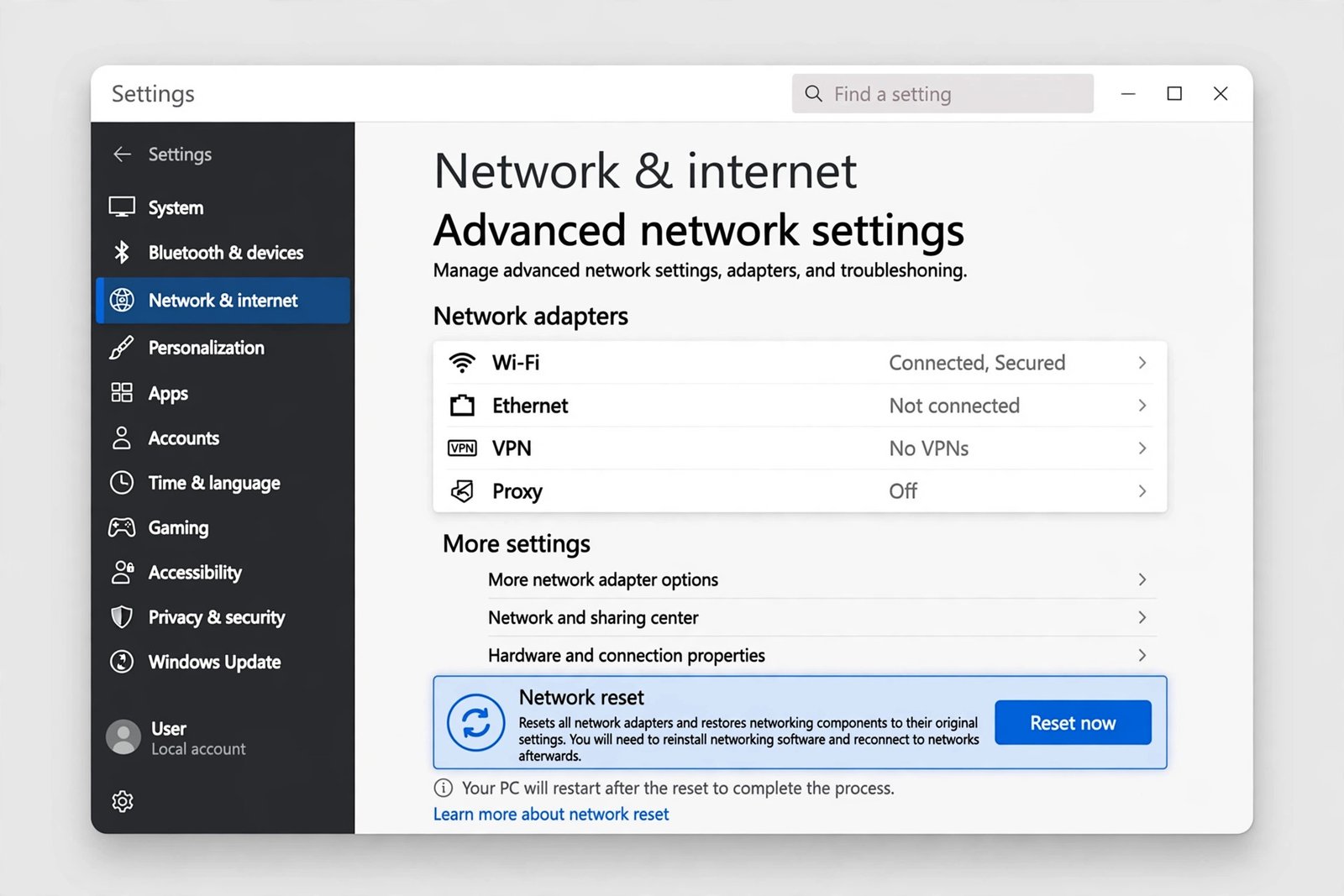Click the Accounts person icon
Viewport: 1344px width, 896px height.
(122, 438)
